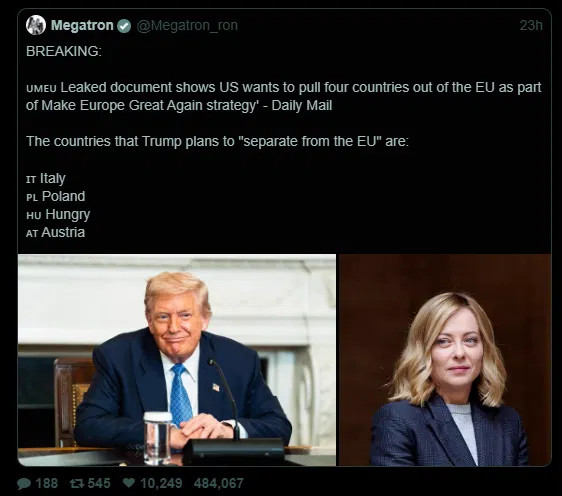
Task: Click the UMEU flag code before Leaked
Action: (41, 89)
